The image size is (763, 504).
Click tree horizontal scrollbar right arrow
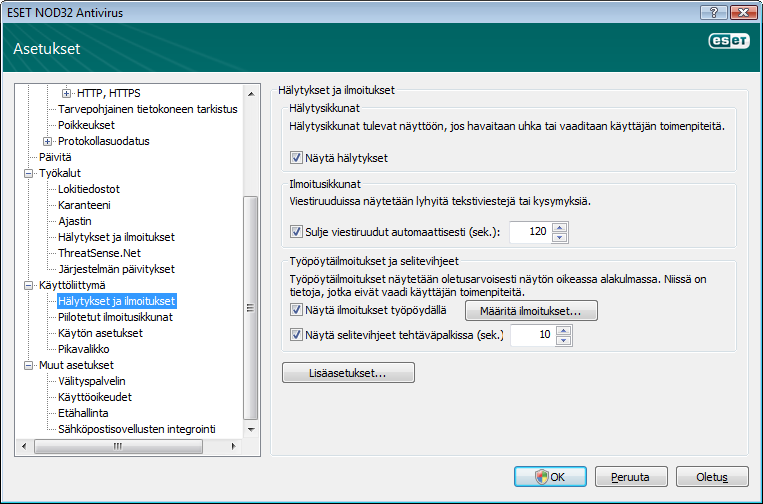[233, 446]
